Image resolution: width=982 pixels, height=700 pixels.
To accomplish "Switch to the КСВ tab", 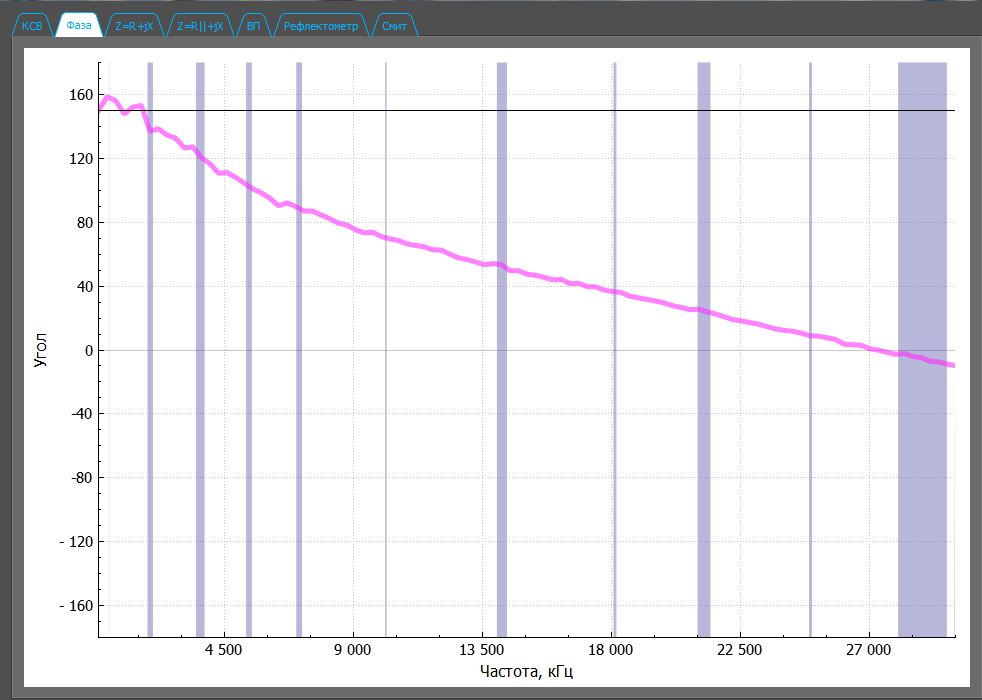I will tap(32, 27).
